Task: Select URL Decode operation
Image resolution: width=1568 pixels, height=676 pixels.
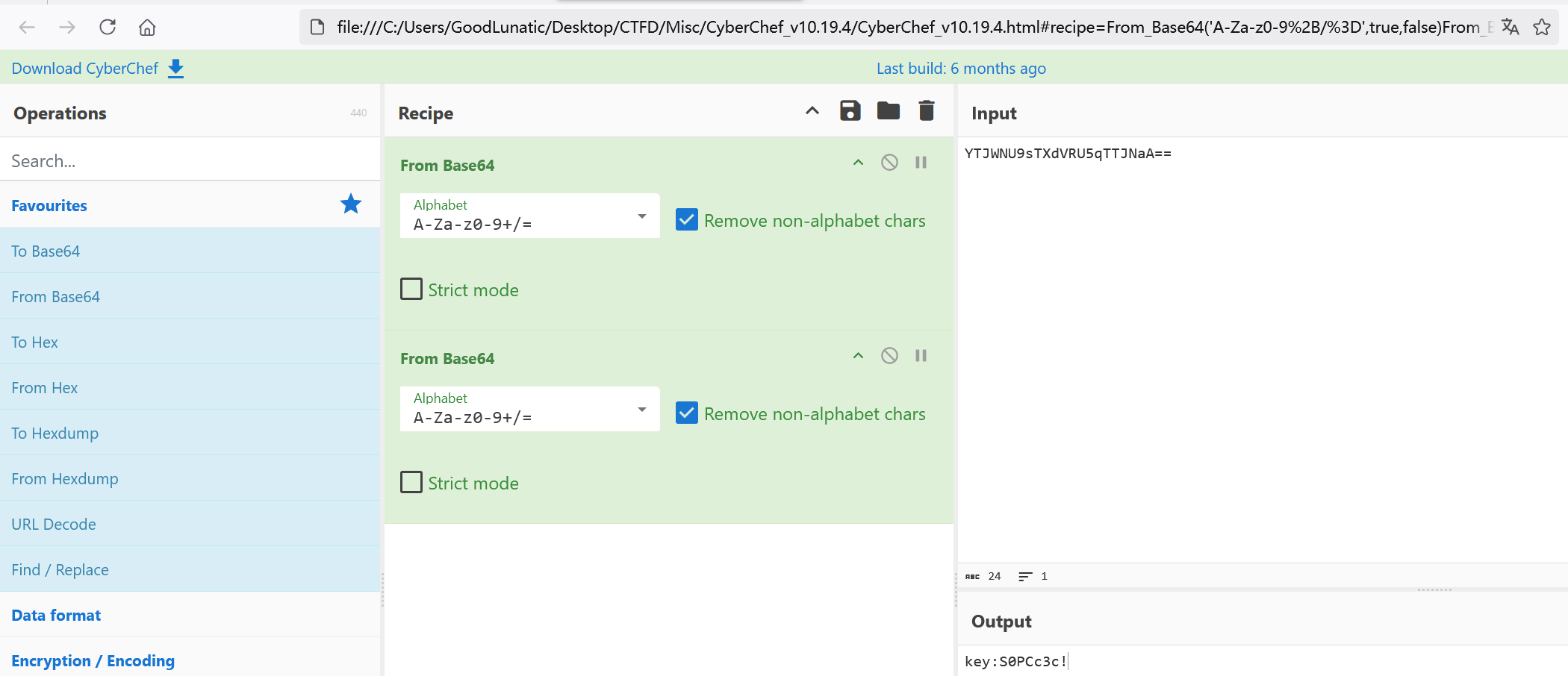Action: pyautogui.click(x=190, y=524)
